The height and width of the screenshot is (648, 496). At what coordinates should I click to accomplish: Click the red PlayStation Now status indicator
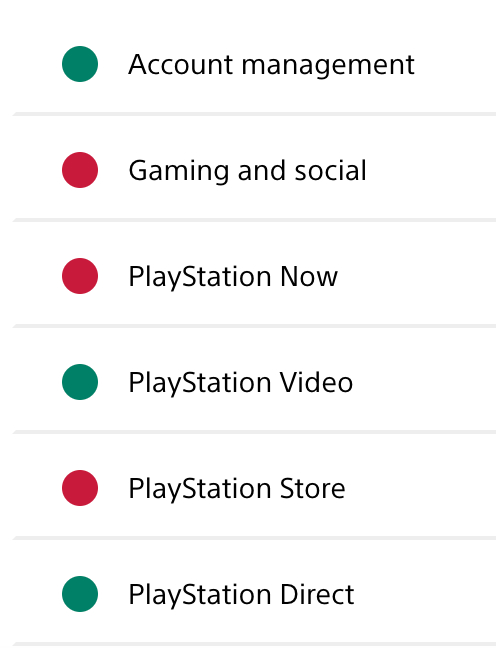[80, 276]
